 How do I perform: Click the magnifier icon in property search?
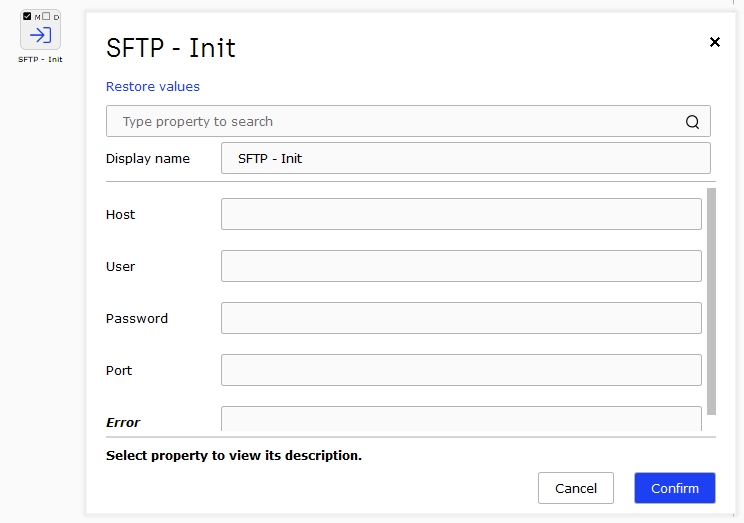point(692,122)
